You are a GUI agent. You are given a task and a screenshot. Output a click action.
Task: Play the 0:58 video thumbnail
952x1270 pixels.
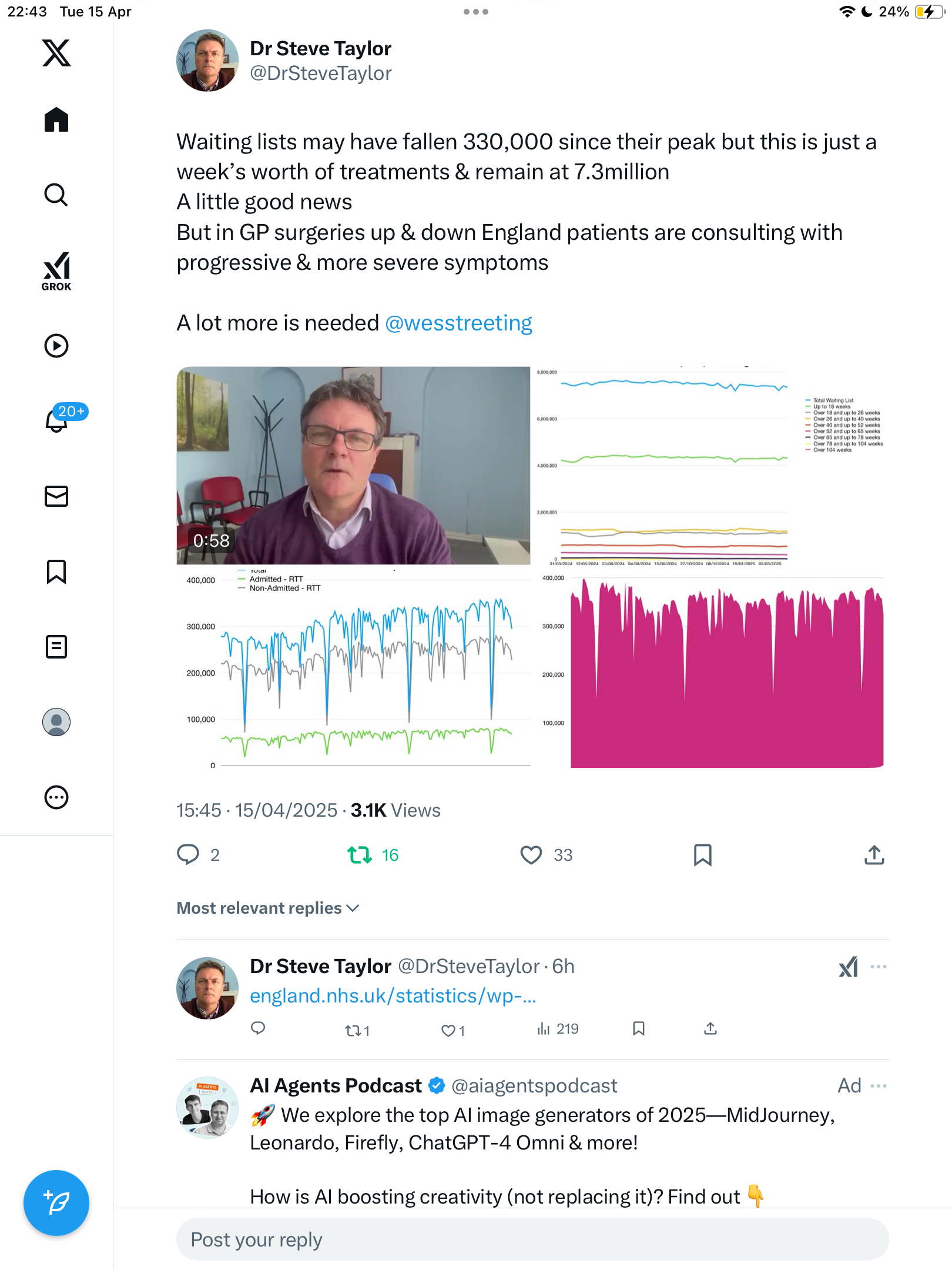(x=353, y=465)
